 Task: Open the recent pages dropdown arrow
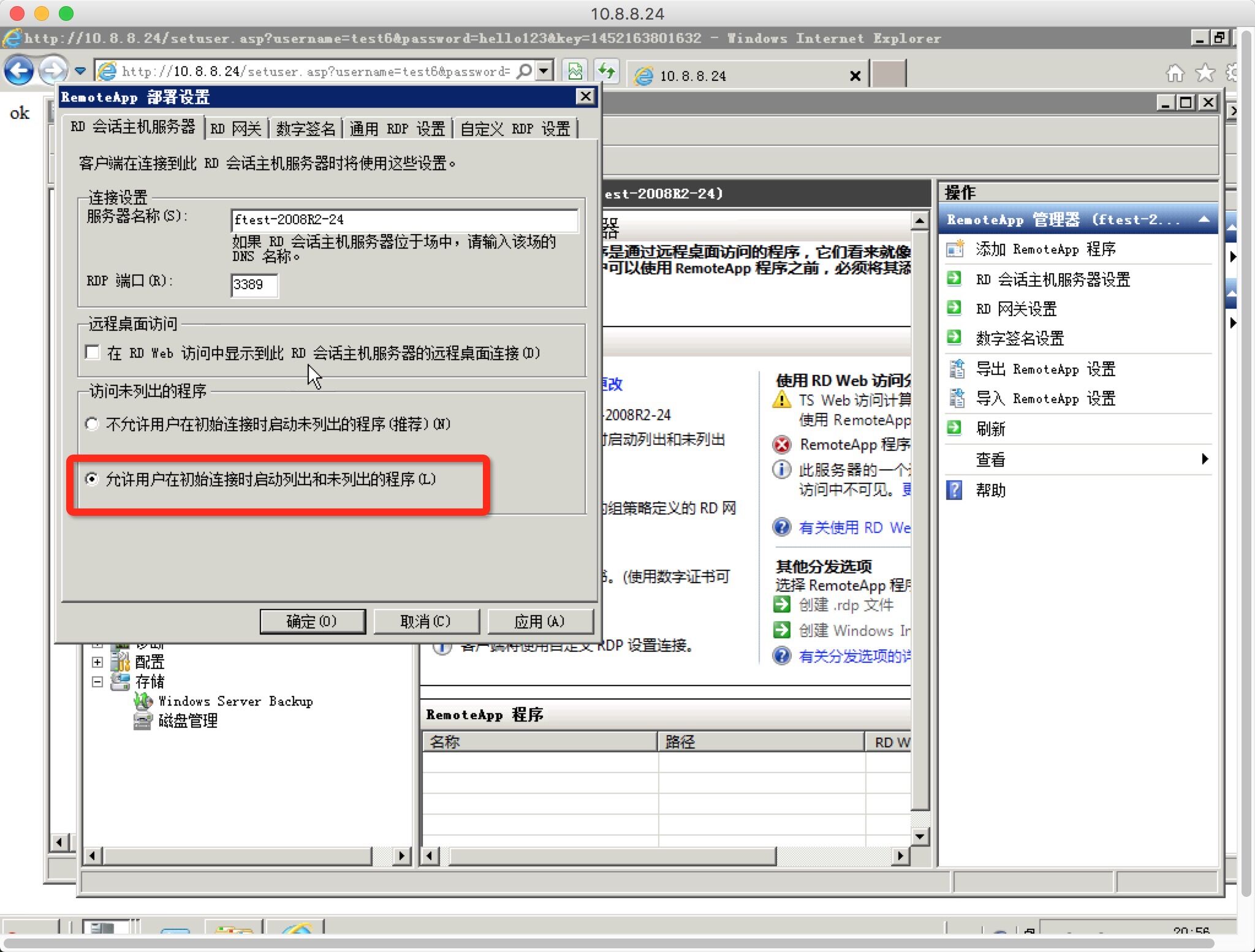pyautogui.click(x=80, y=71)
